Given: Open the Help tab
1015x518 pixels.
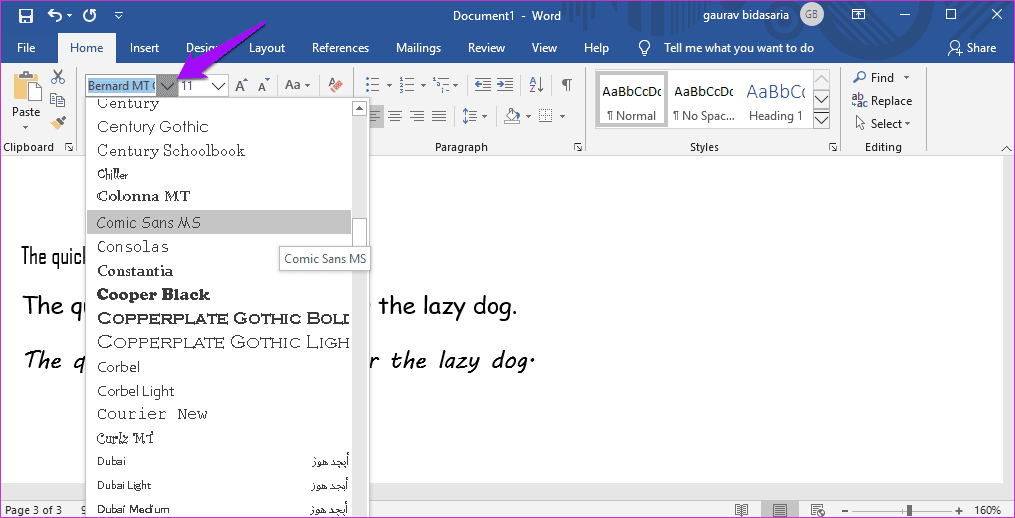Looking at the screenshot, I should (596, 48).
